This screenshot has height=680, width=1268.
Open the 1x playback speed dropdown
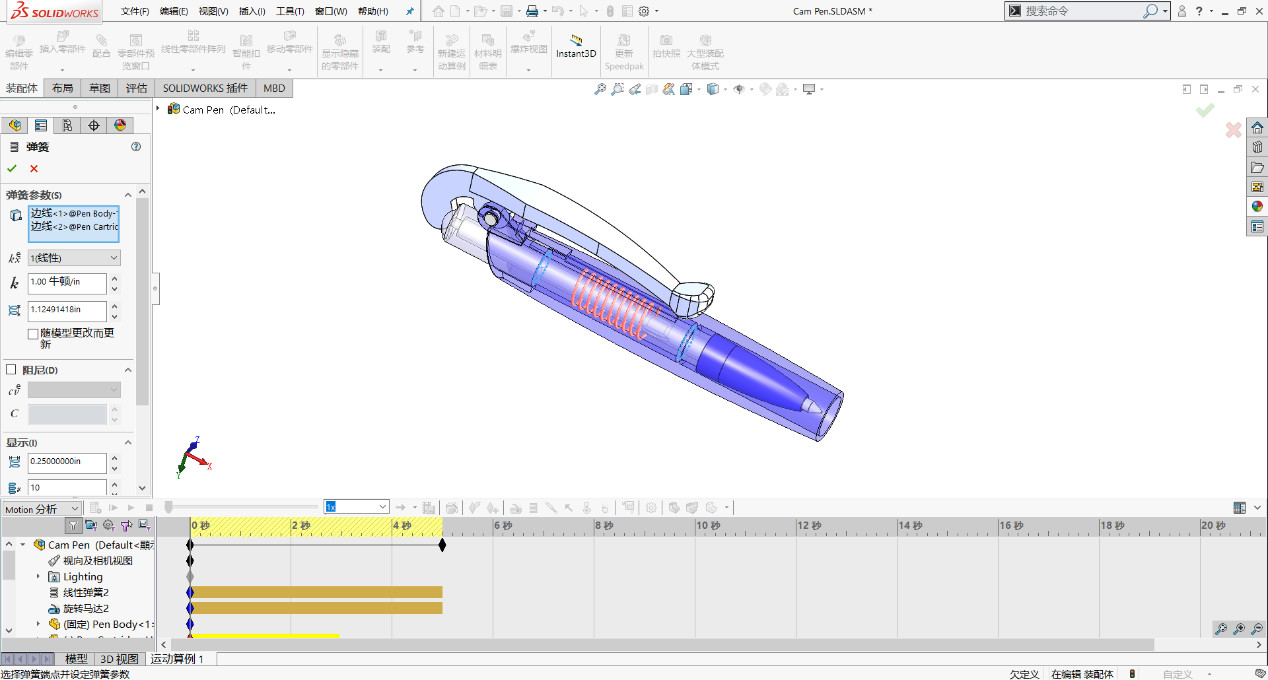click(356, 507)
